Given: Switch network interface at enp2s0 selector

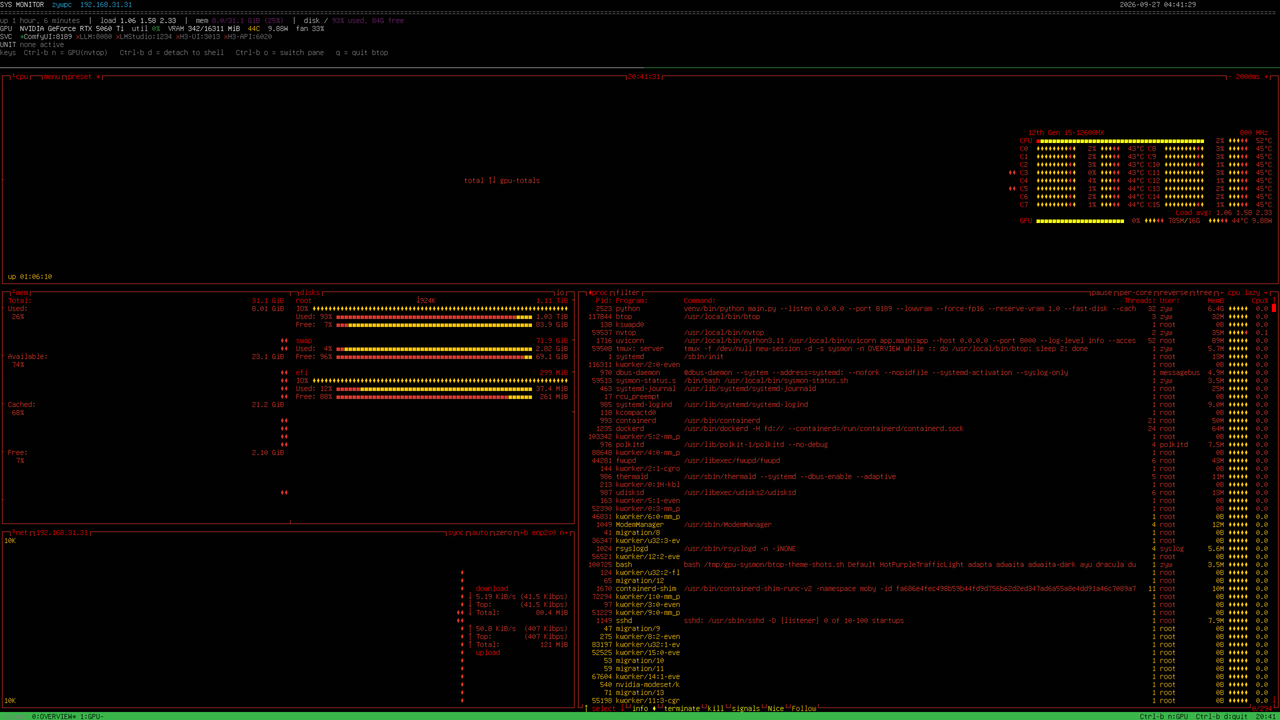Looking at the screenshot, I should click(544, 532).
